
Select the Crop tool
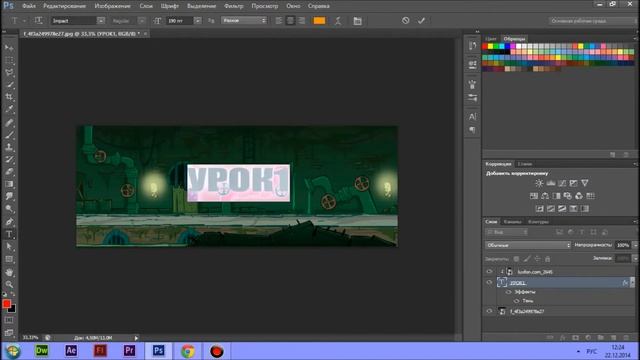pos(9,97)
